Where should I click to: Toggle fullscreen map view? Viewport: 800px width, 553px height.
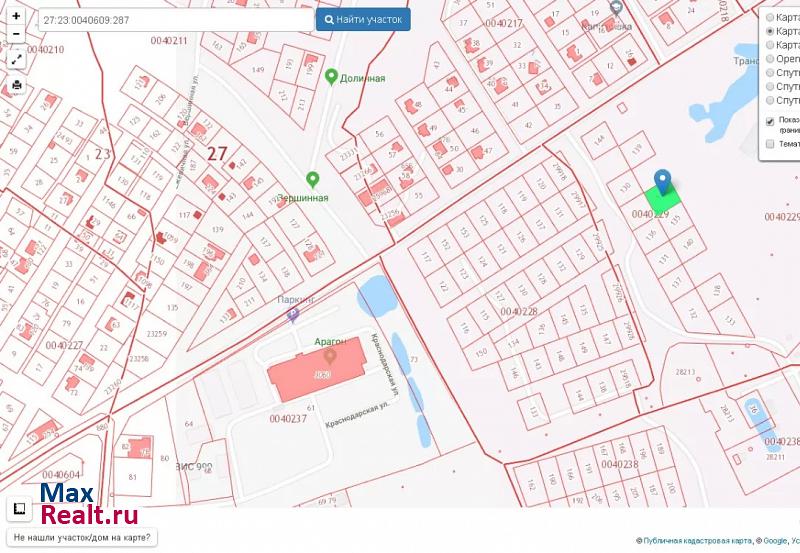[16, 59]
